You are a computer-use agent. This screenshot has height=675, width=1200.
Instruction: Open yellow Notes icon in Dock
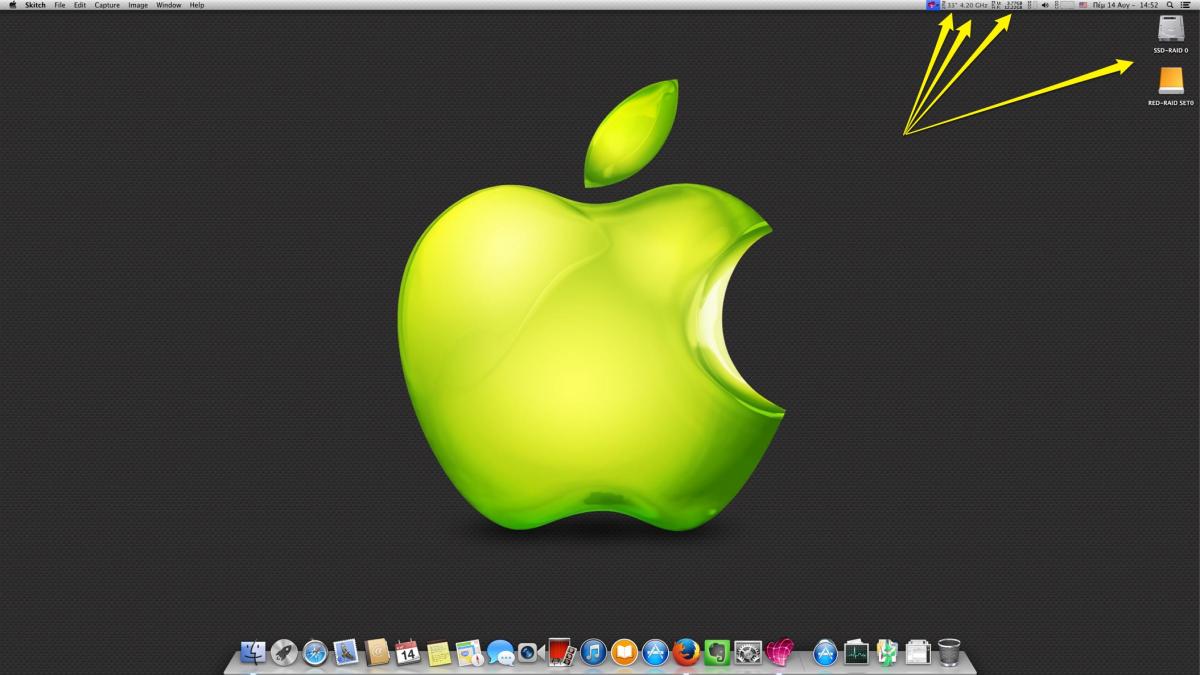pyautogui.click(x=438, y=653)
